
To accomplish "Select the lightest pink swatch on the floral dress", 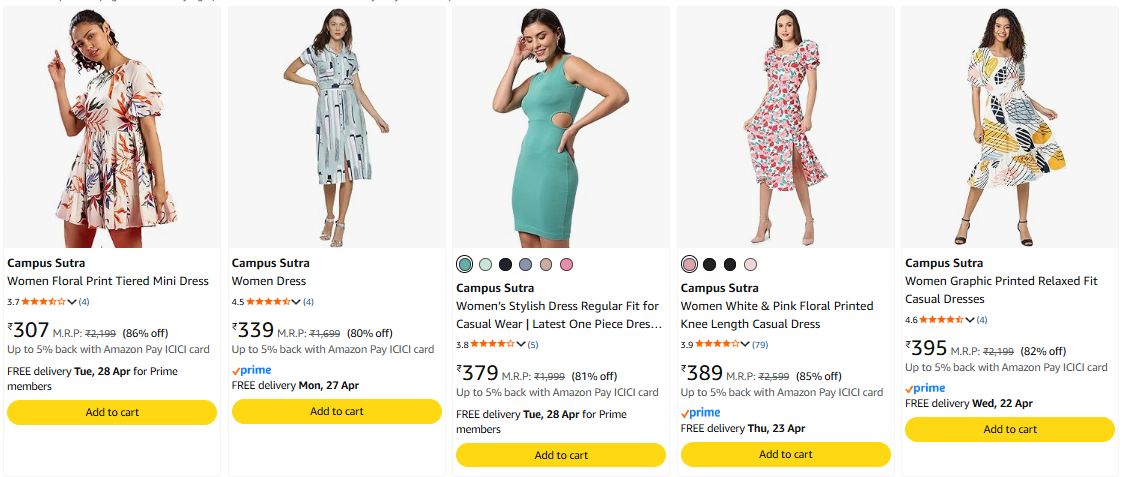I will point(750,264).
